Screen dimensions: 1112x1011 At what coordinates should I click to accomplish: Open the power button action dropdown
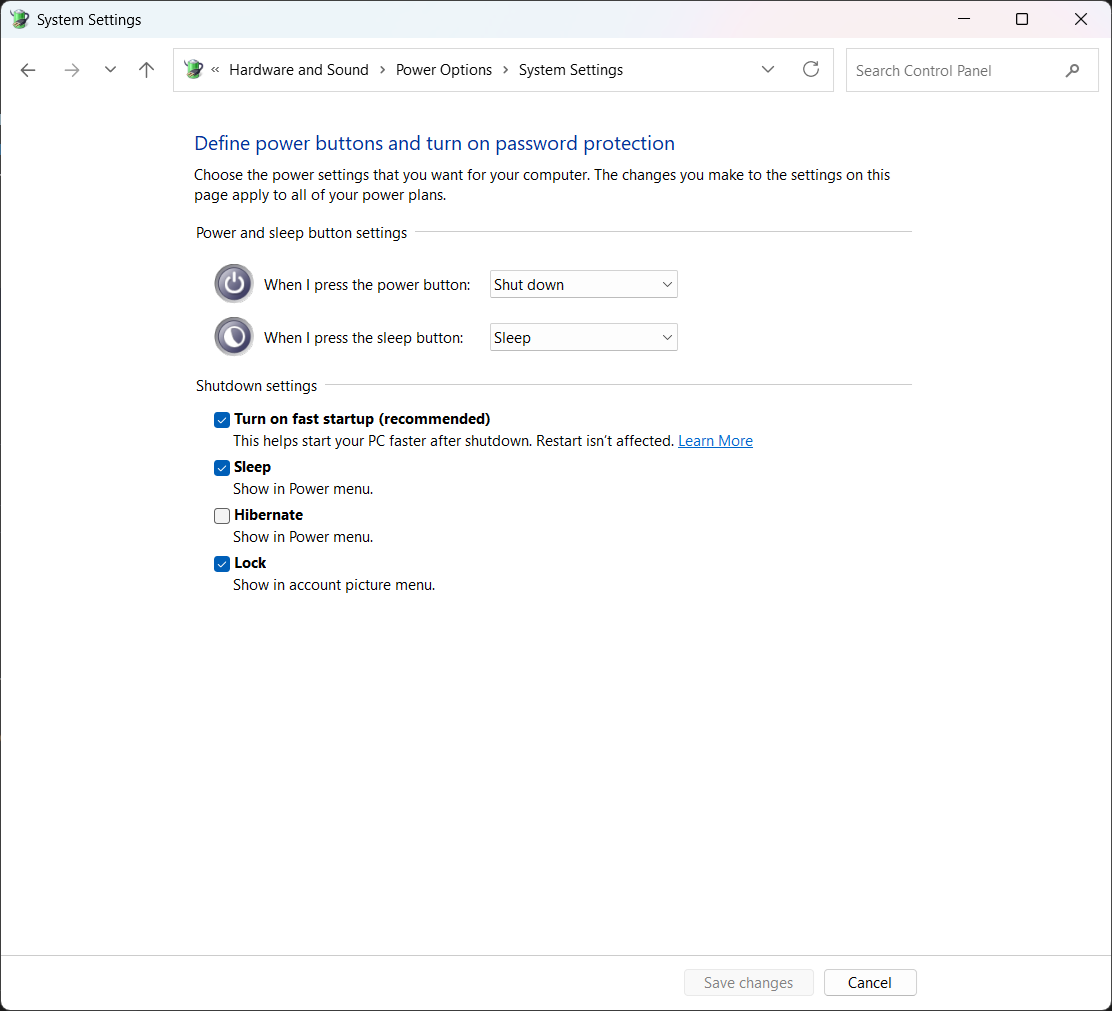[x=584, y=285]
